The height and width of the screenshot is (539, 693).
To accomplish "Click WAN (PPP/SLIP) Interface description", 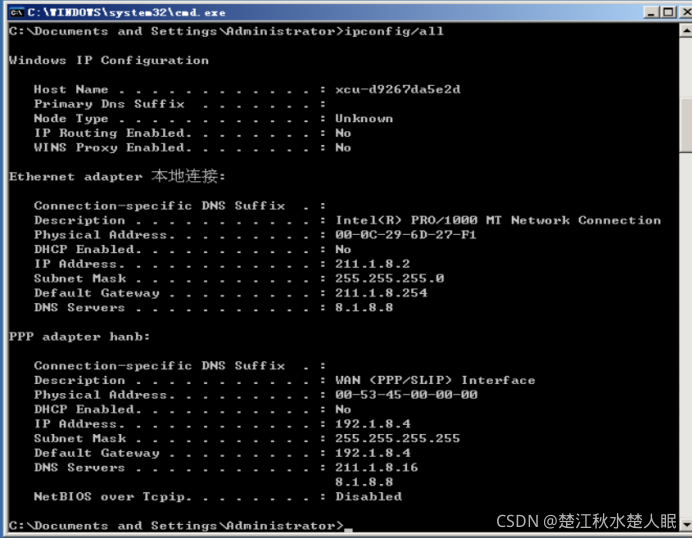I will (435, 380).
